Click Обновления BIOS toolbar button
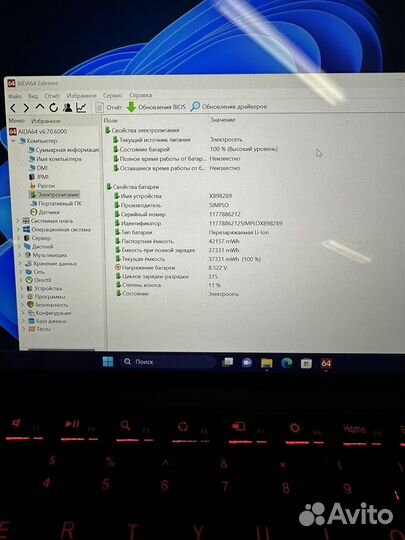This screenshot has width=405, height=540. pos(156,107)
